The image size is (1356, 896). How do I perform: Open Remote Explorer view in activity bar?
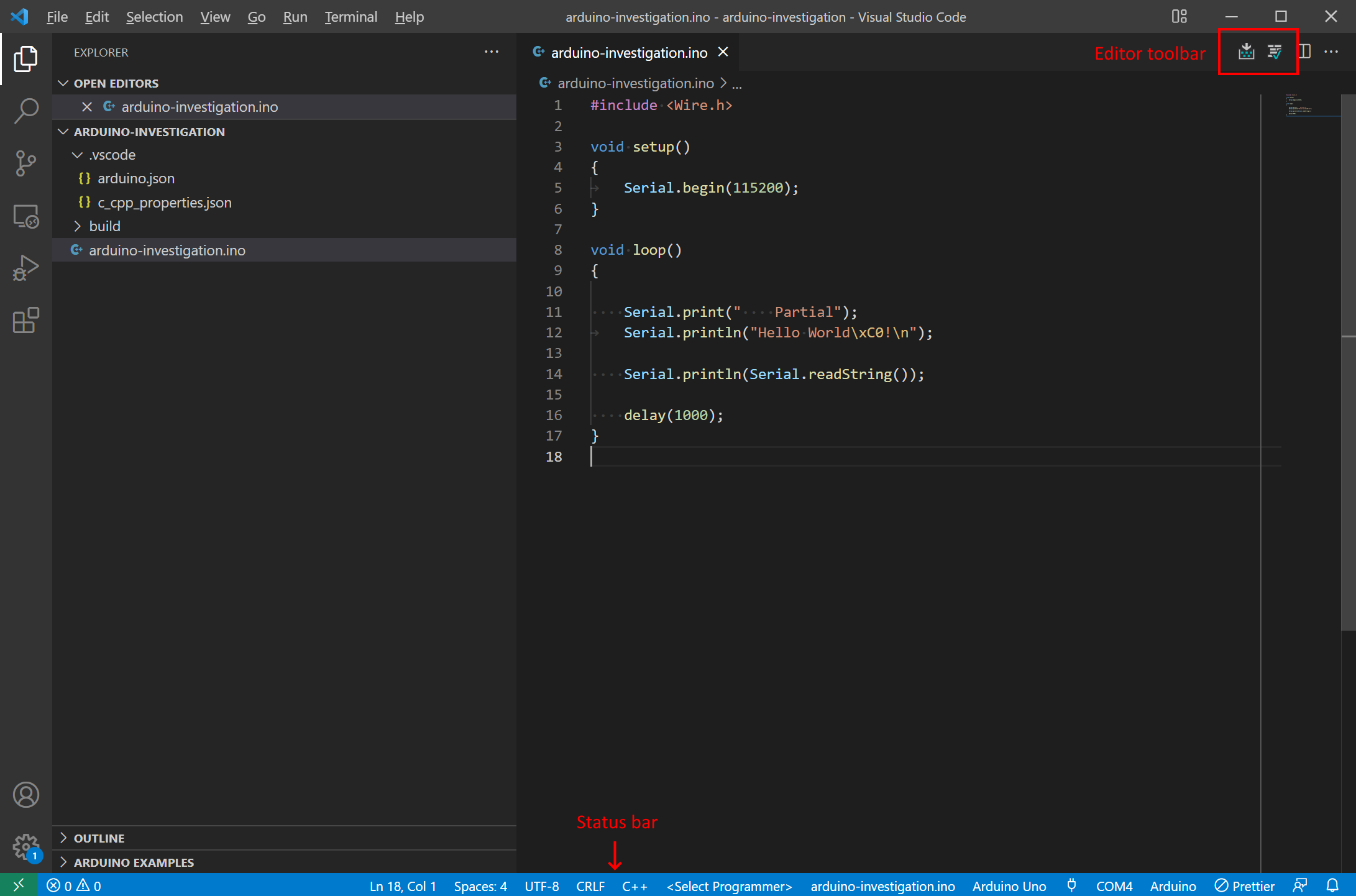point(25,216)
